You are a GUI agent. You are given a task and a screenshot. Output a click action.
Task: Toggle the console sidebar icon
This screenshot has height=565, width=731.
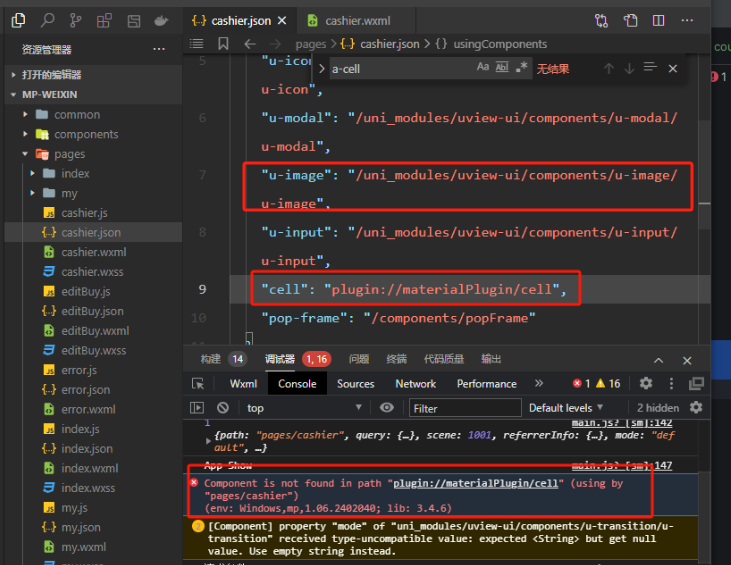tap(197, 408)
